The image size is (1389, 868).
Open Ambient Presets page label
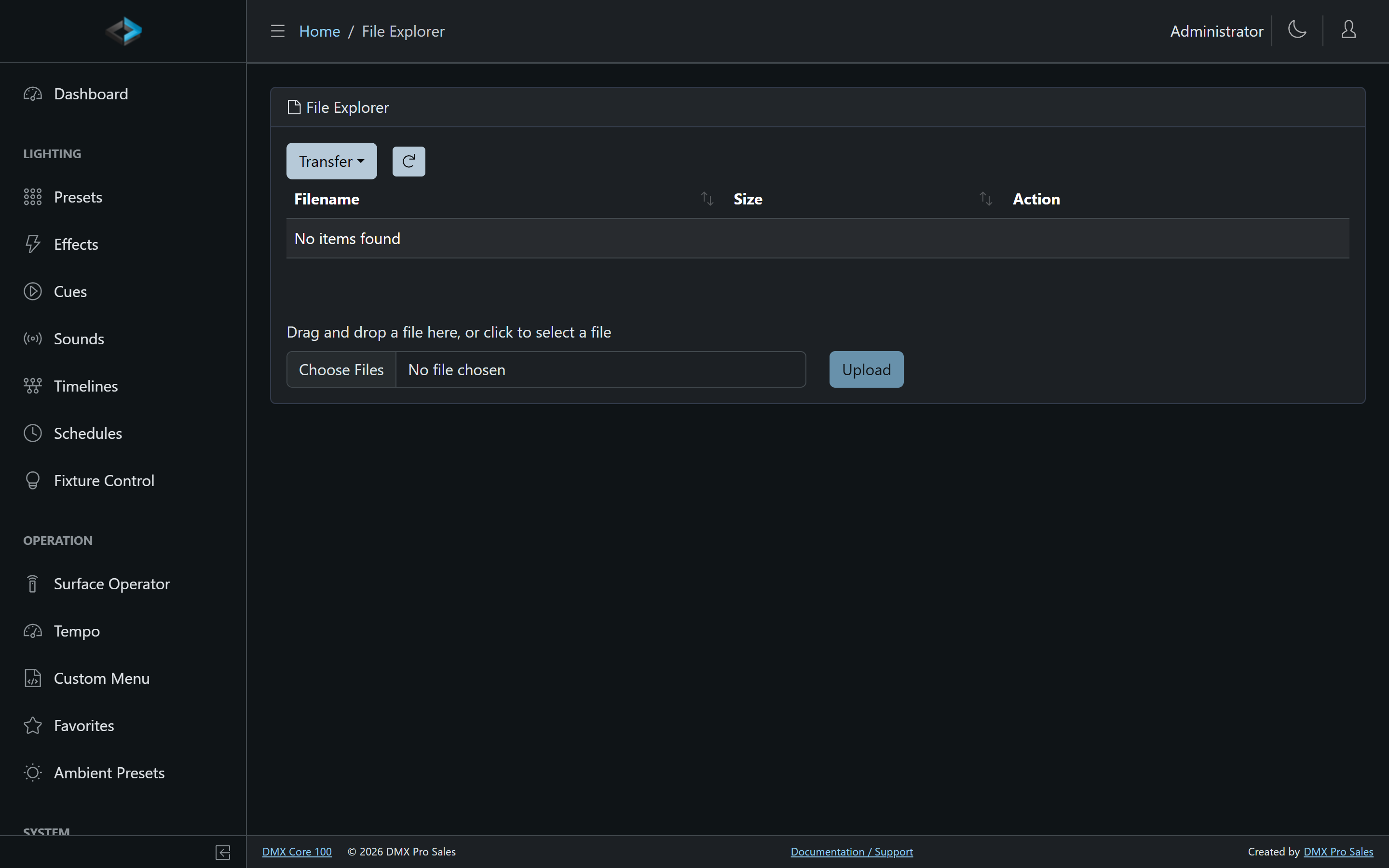(109, 773)
